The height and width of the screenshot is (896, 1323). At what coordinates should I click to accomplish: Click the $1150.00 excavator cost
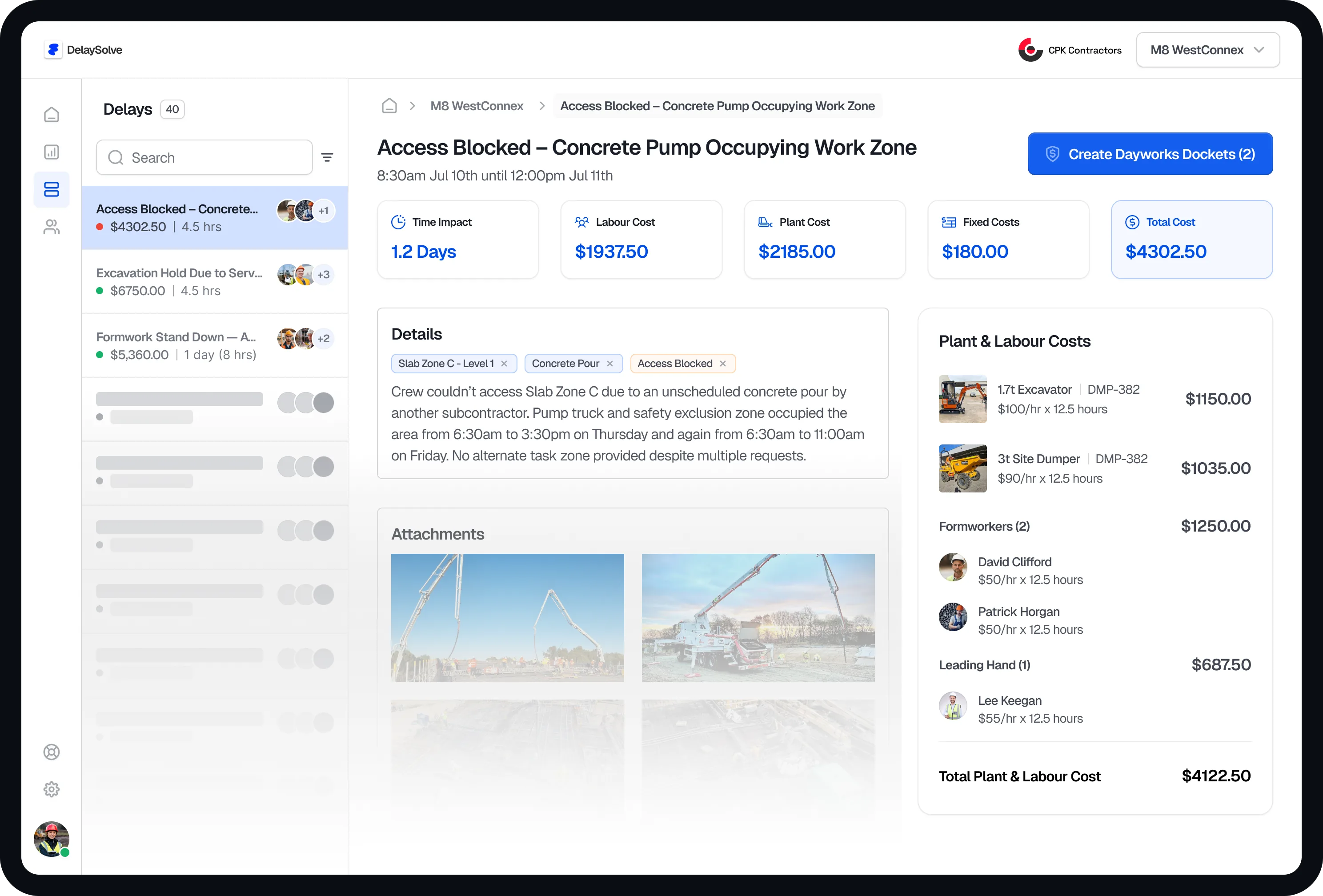(1218, 399)
